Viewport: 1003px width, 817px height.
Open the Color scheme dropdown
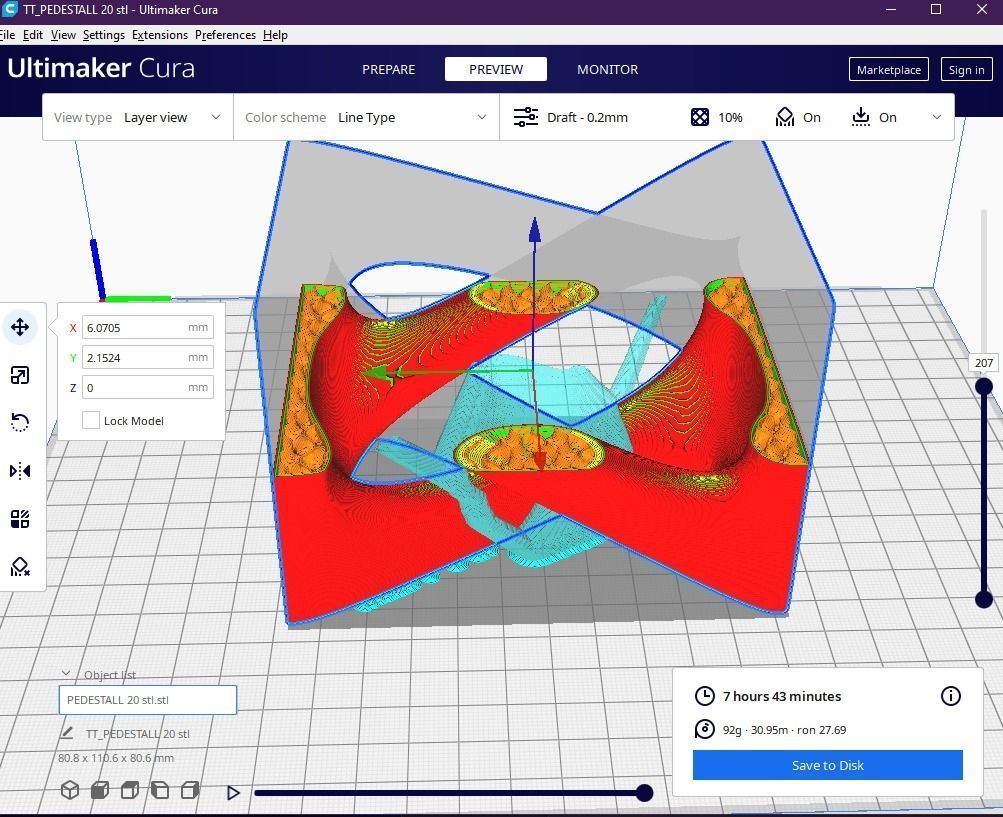click(x=367, y=117)
